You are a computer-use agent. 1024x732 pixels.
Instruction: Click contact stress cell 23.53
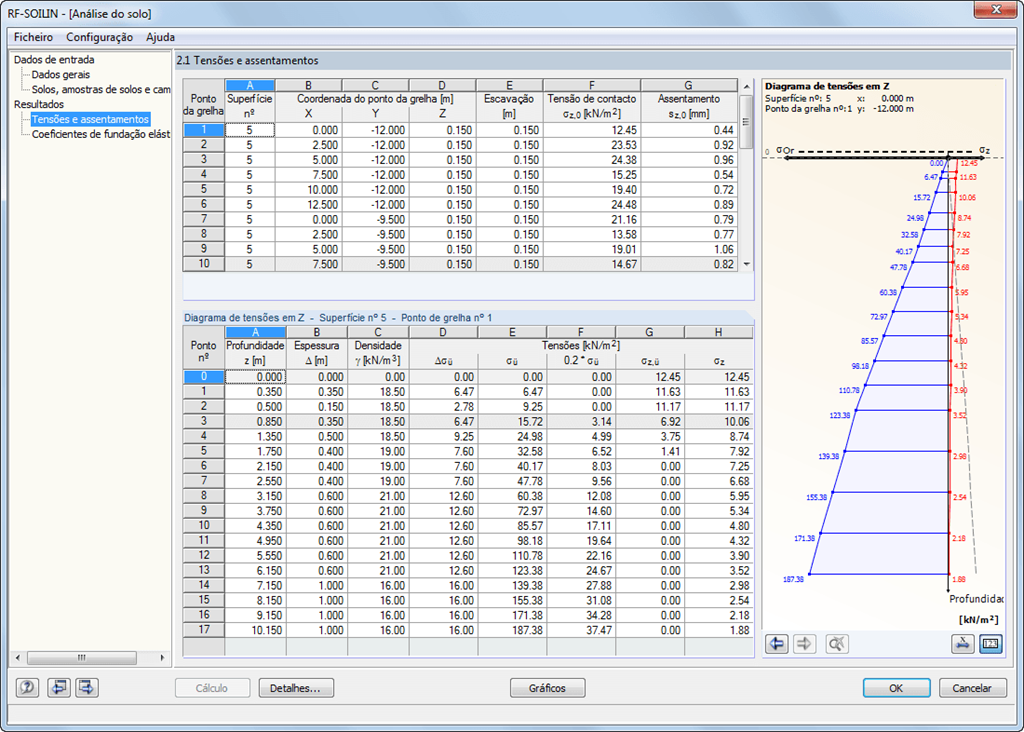(591, 145)
